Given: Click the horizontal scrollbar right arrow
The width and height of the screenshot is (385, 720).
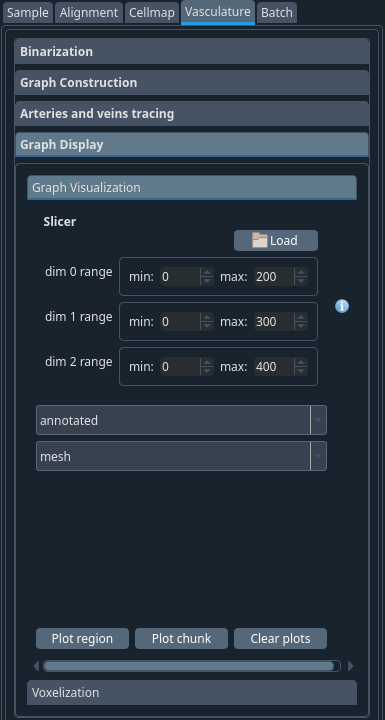Looking at the screenshot, I should [x=351, y=666].
